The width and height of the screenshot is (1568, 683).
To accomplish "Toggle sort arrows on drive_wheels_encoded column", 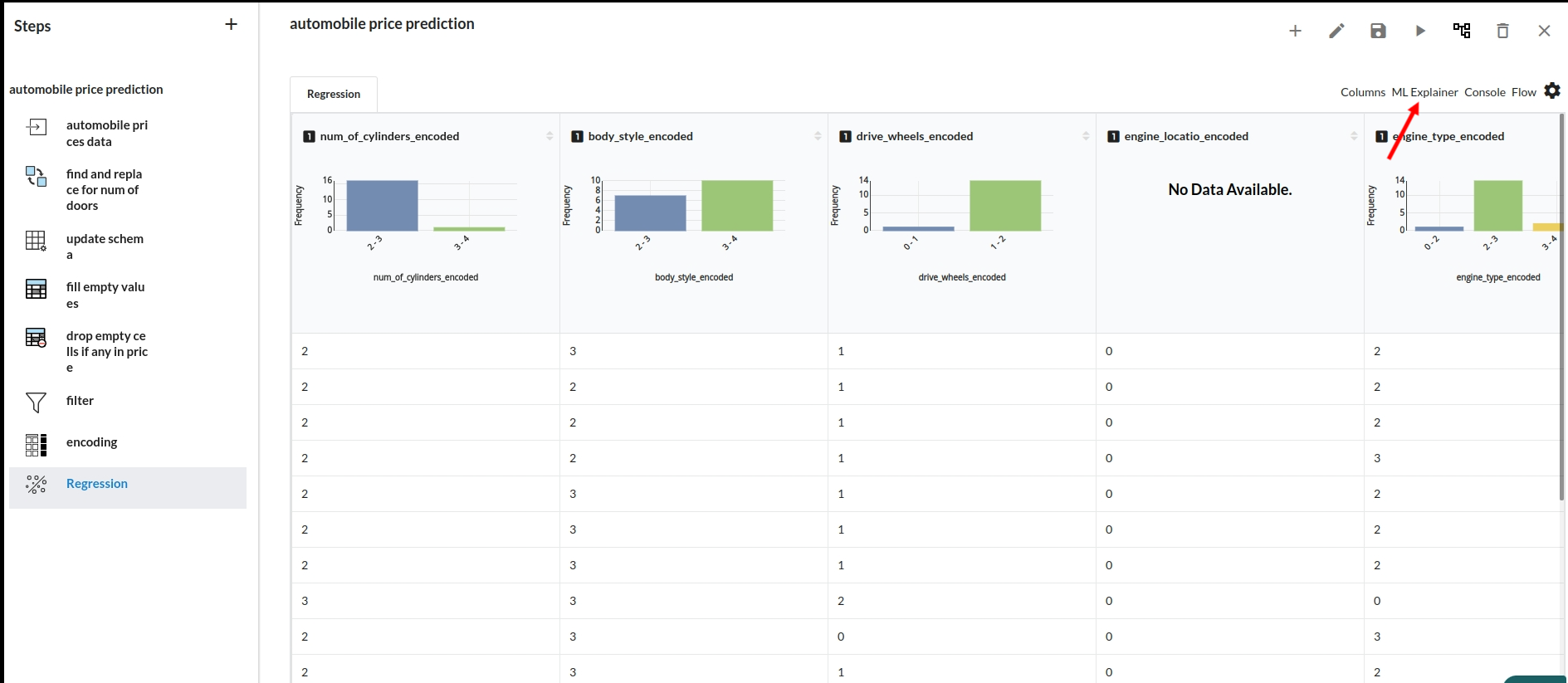I will [x=1086, y=136].
